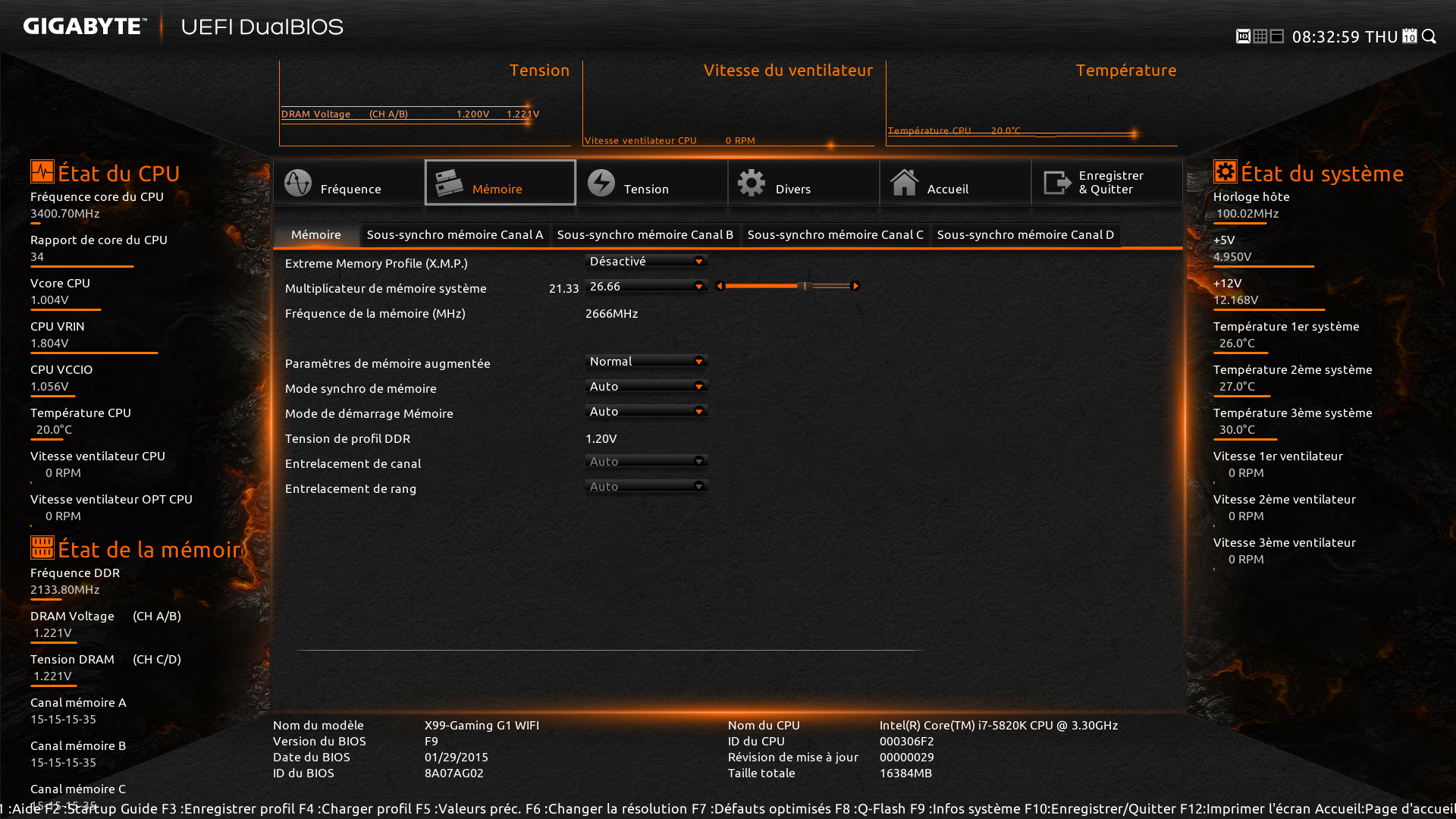Click the Divers gear icon
Image resolution: width=1456 pixels, height=819 pixels.
pyautogui.click(x=752, y=183)
